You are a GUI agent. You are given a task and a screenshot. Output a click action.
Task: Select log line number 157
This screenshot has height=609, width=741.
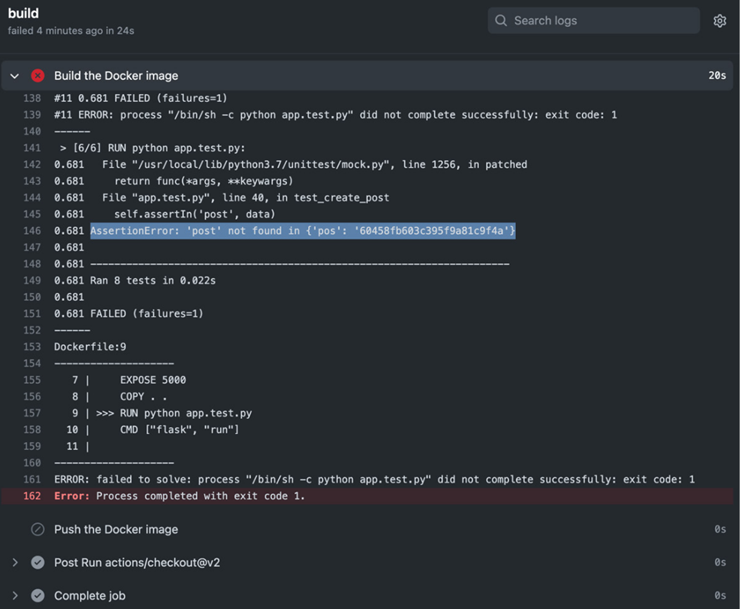click(x=32, y=413)
